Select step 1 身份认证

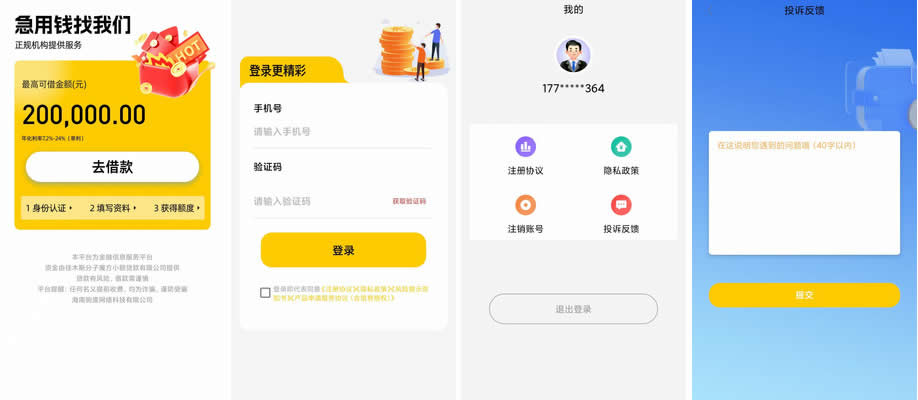[49, 208]
